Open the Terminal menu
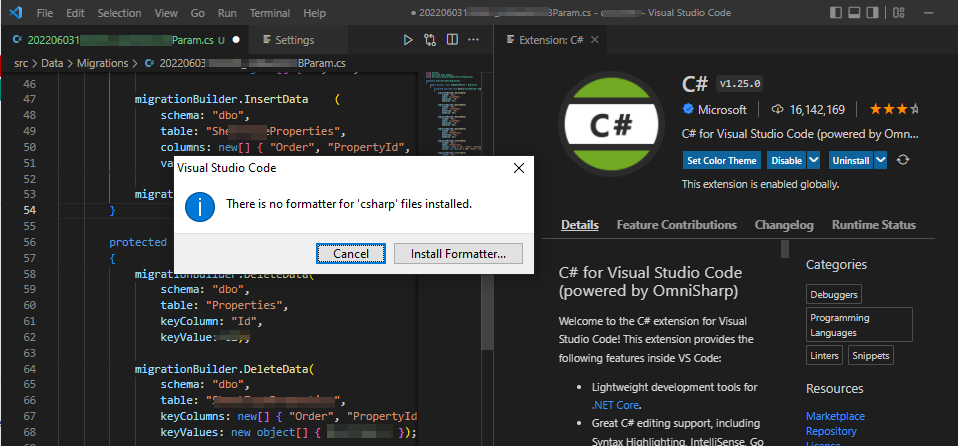958x446 pixels. [270, 13]
